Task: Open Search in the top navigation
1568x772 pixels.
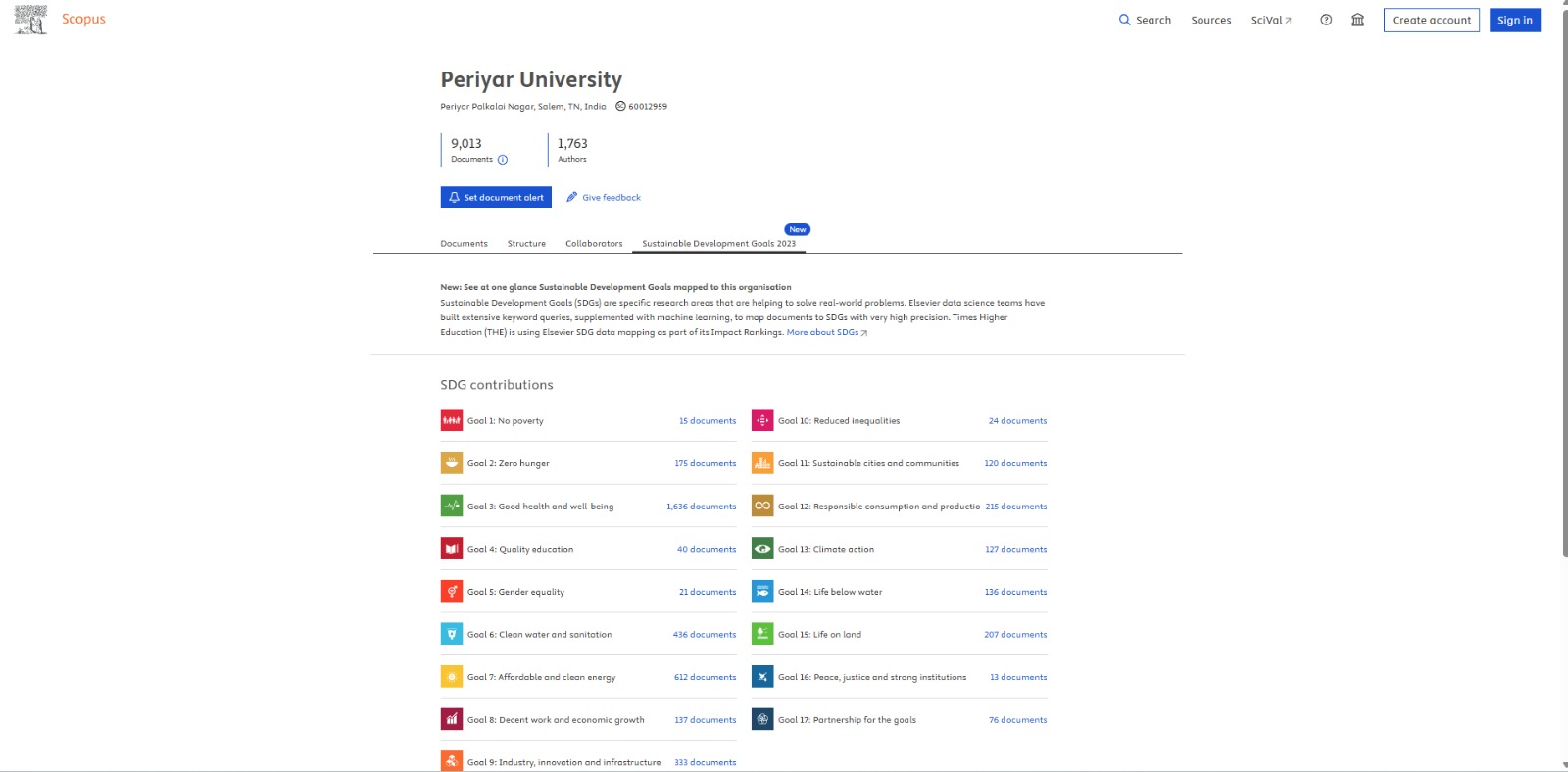Action: point(1145,21)
